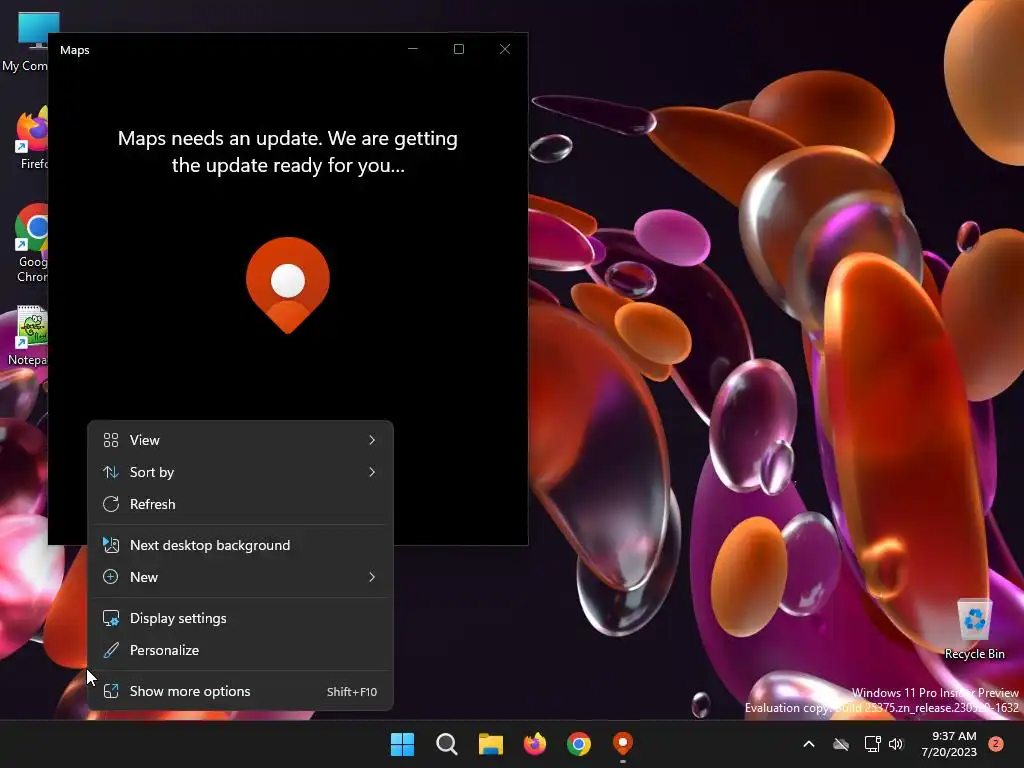Select the My Computer desktop icon
The height and width of the screenshot is (768, 1024).
(26, 41)
